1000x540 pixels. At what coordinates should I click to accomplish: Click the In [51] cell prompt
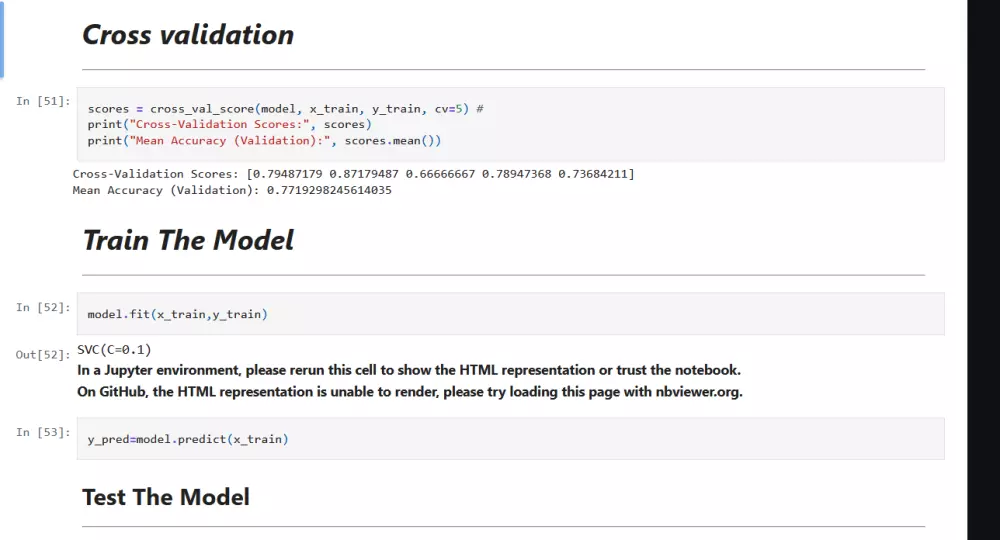(43, 101)
